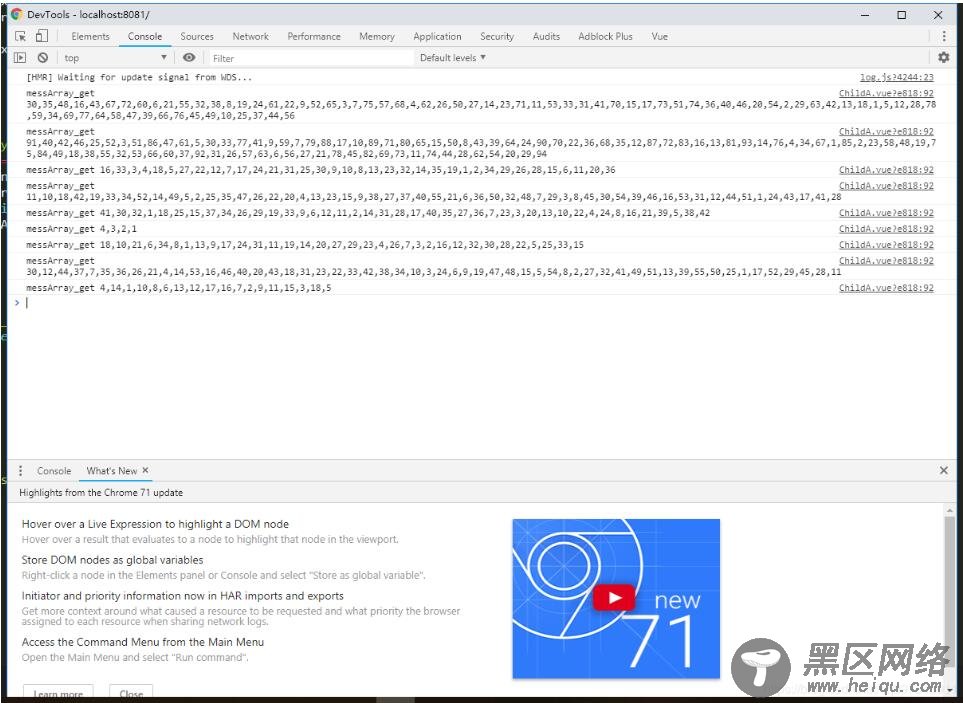Open the drawer three-dot menu

pyautogui.click(x=21, y=470)
